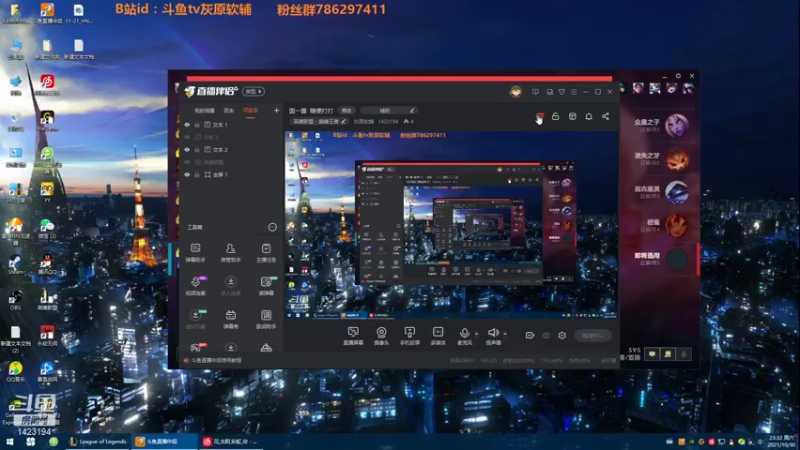
Task: Click the 修改 button beside stream title
Action: click(346, 110)
